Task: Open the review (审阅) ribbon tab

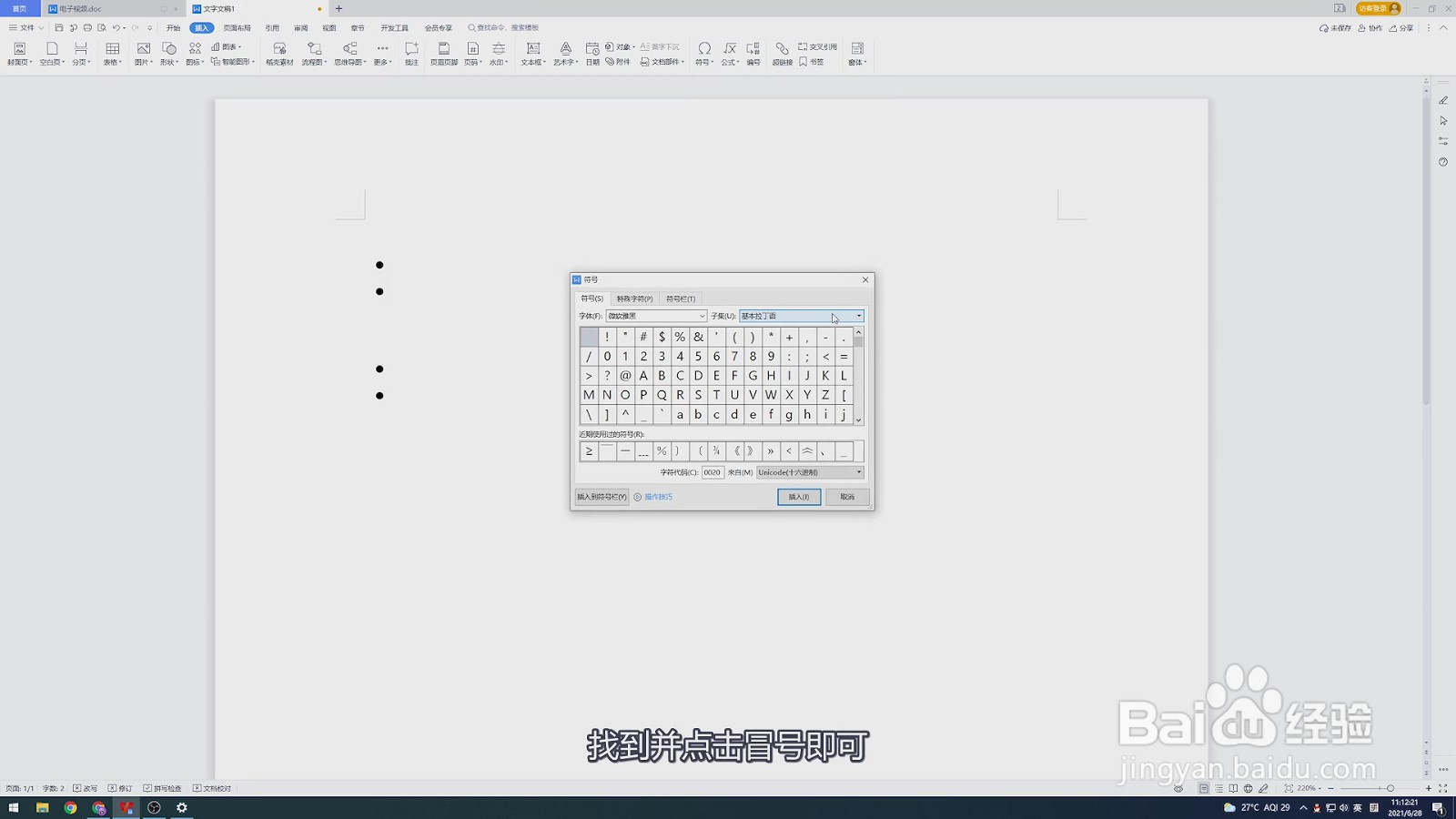Action: [x=300, y=28]
